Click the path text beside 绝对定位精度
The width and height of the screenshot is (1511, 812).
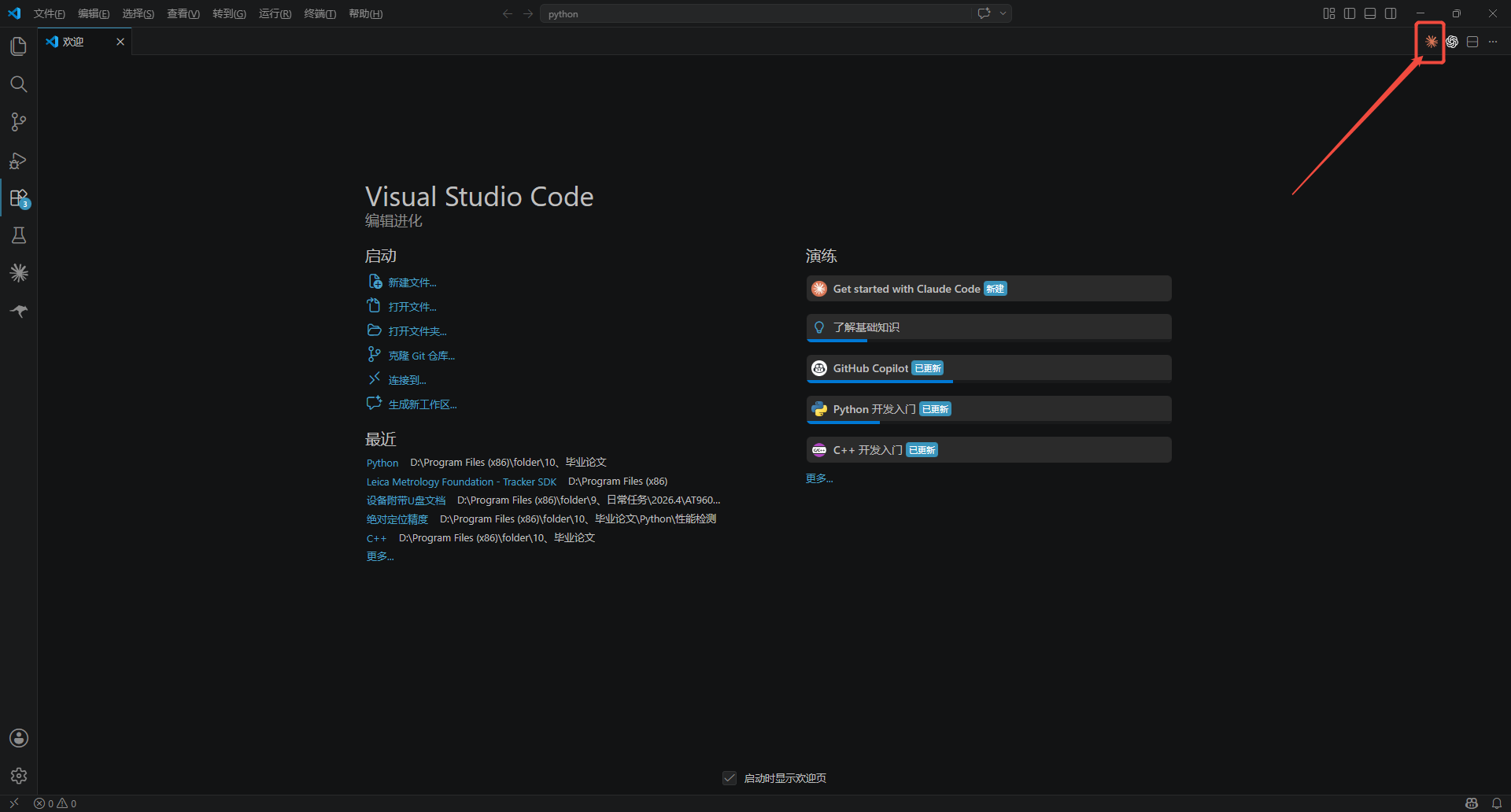click(x=578, y=519)
